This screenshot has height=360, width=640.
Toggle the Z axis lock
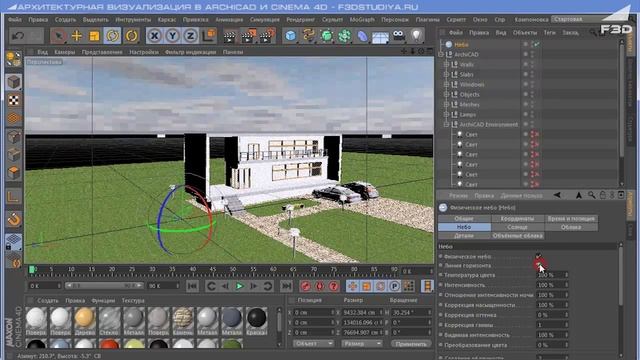(x=190, y=36)
